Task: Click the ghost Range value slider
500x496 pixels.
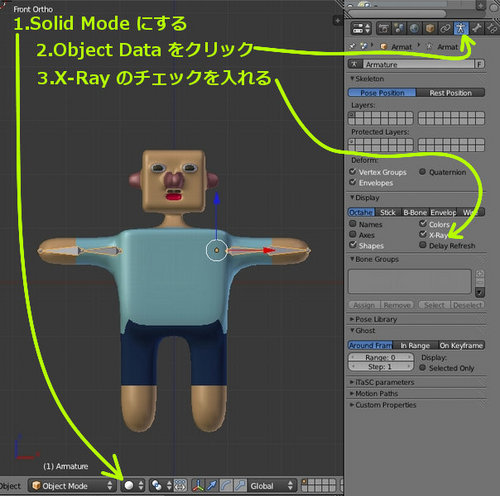Action: (381, 357)
